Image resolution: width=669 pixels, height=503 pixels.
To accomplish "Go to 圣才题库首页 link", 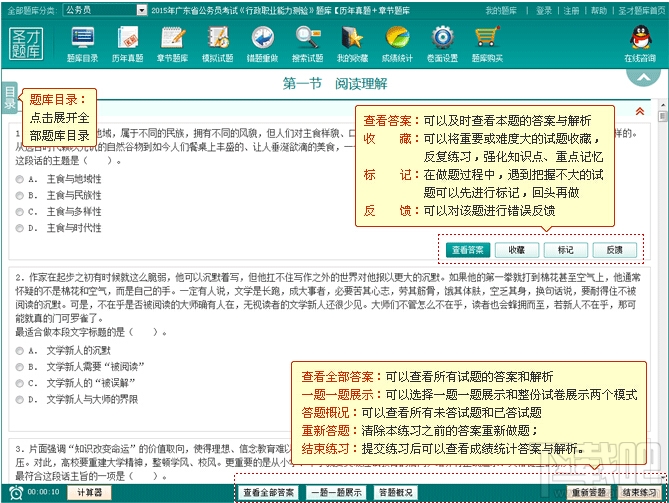I will (642, 11).
